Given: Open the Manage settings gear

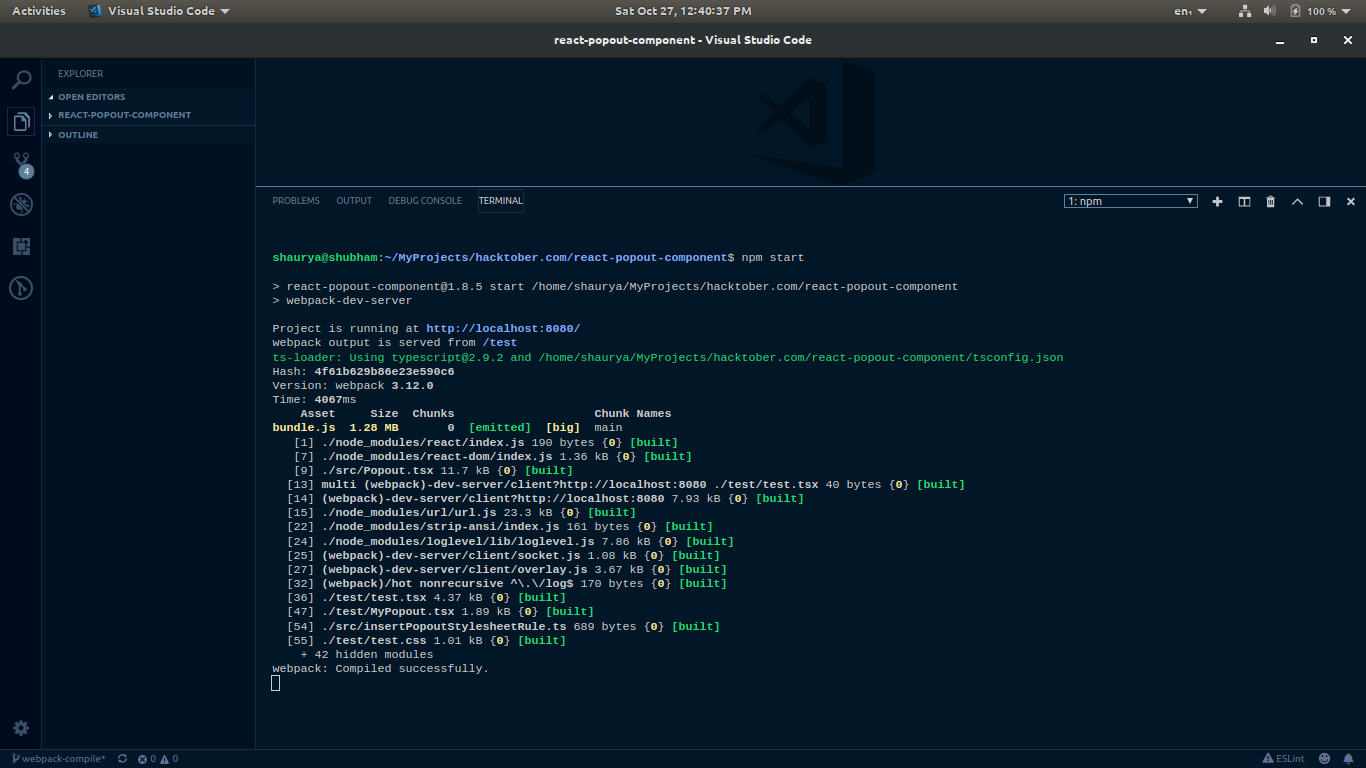Looking at the screenshot, I should tap(21, 728).
